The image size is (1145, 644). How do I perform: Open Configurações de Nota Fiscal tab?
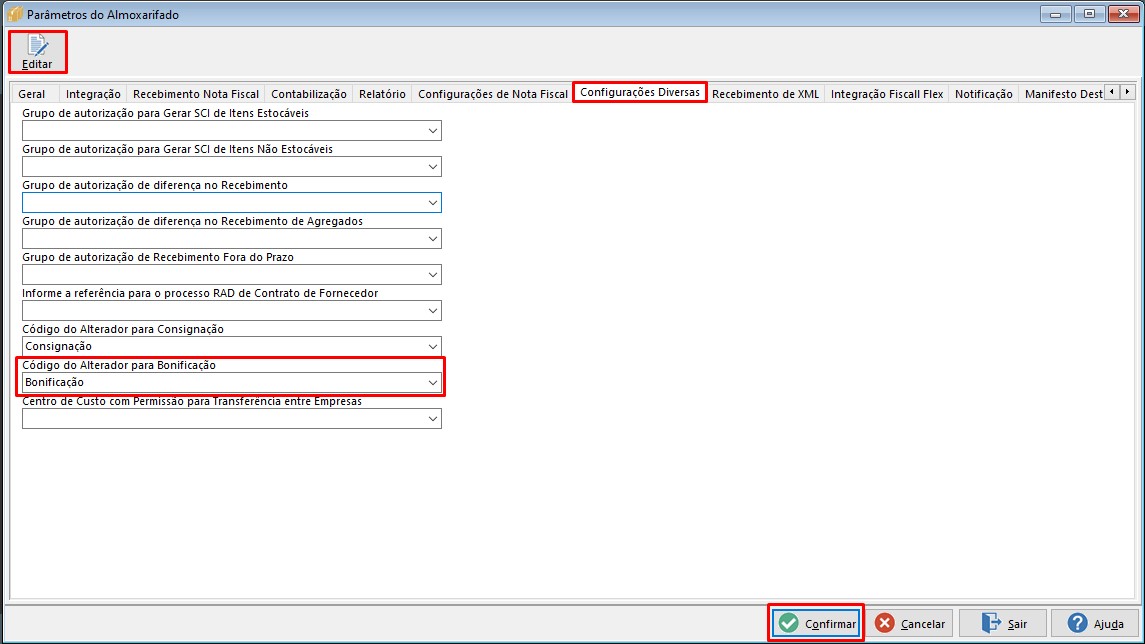(x=492, y=93)
